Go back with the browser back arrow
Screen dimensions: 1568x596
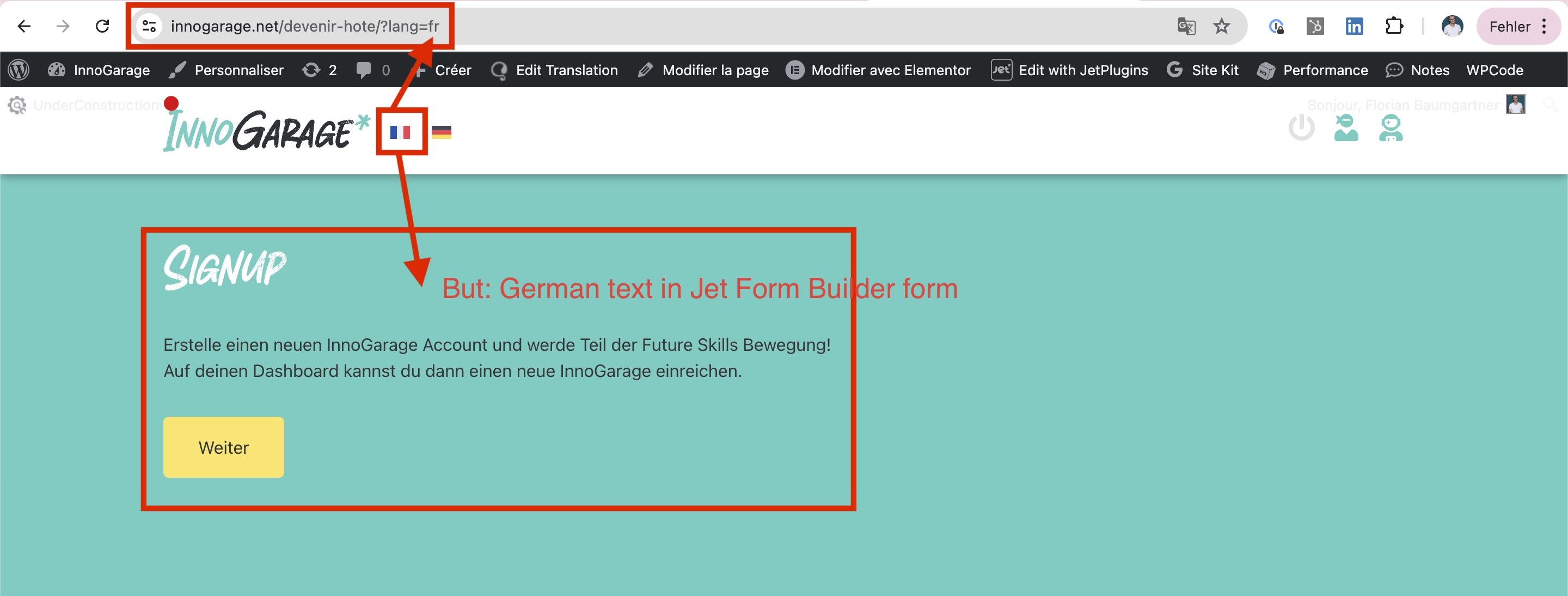tap(24, 26)
